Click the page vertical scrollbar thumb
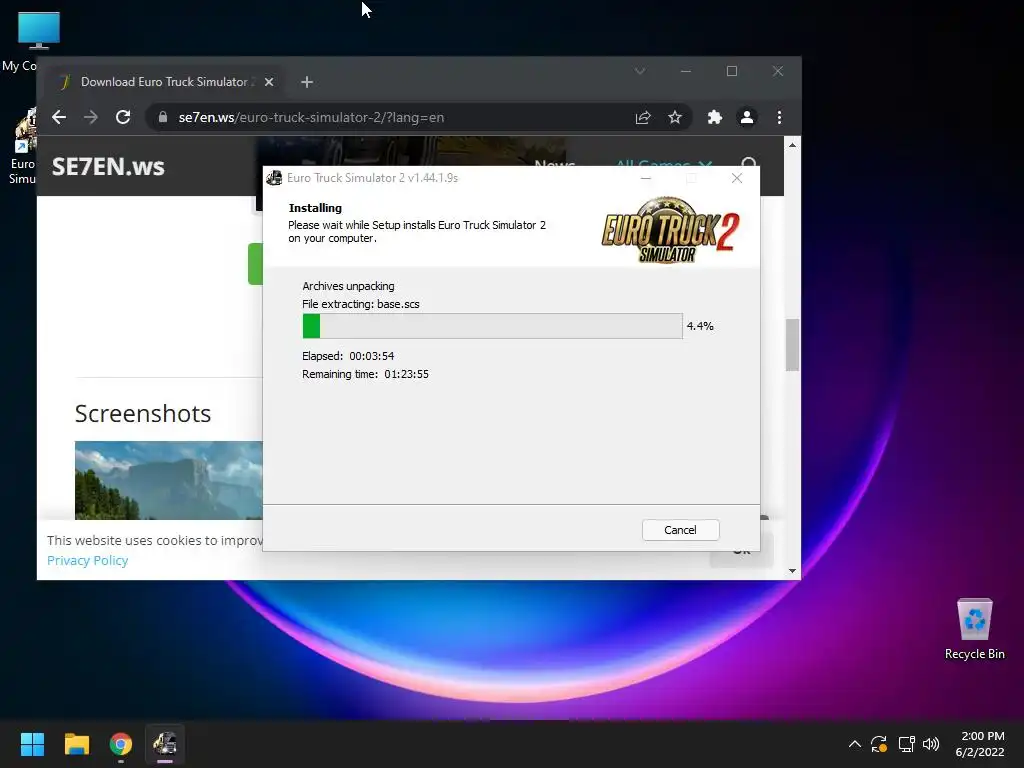 [x=792, y=345]
